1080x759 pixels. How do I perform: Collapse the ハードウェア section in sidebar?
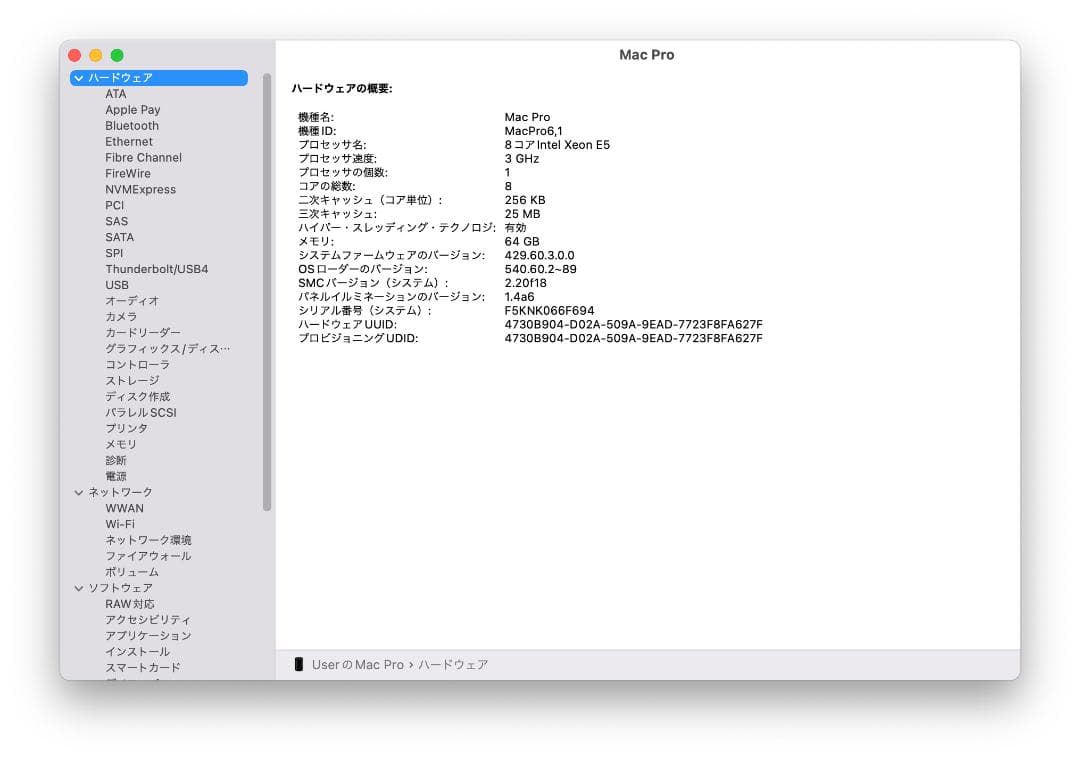click(x=79, y=77)
